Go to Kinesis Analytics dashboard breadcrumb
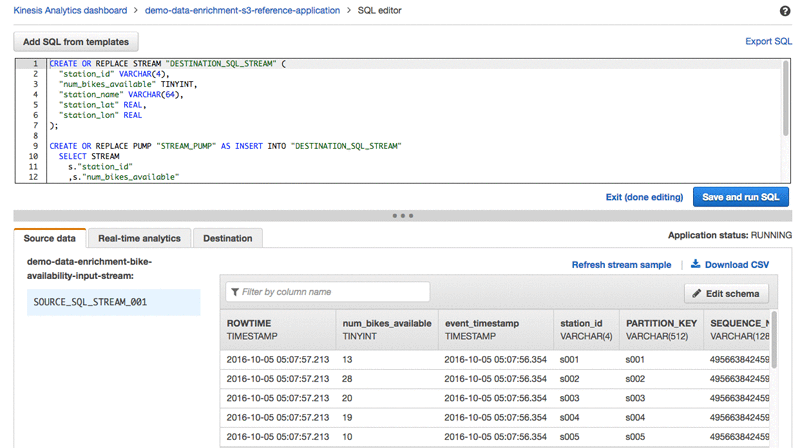 point(70,10)
